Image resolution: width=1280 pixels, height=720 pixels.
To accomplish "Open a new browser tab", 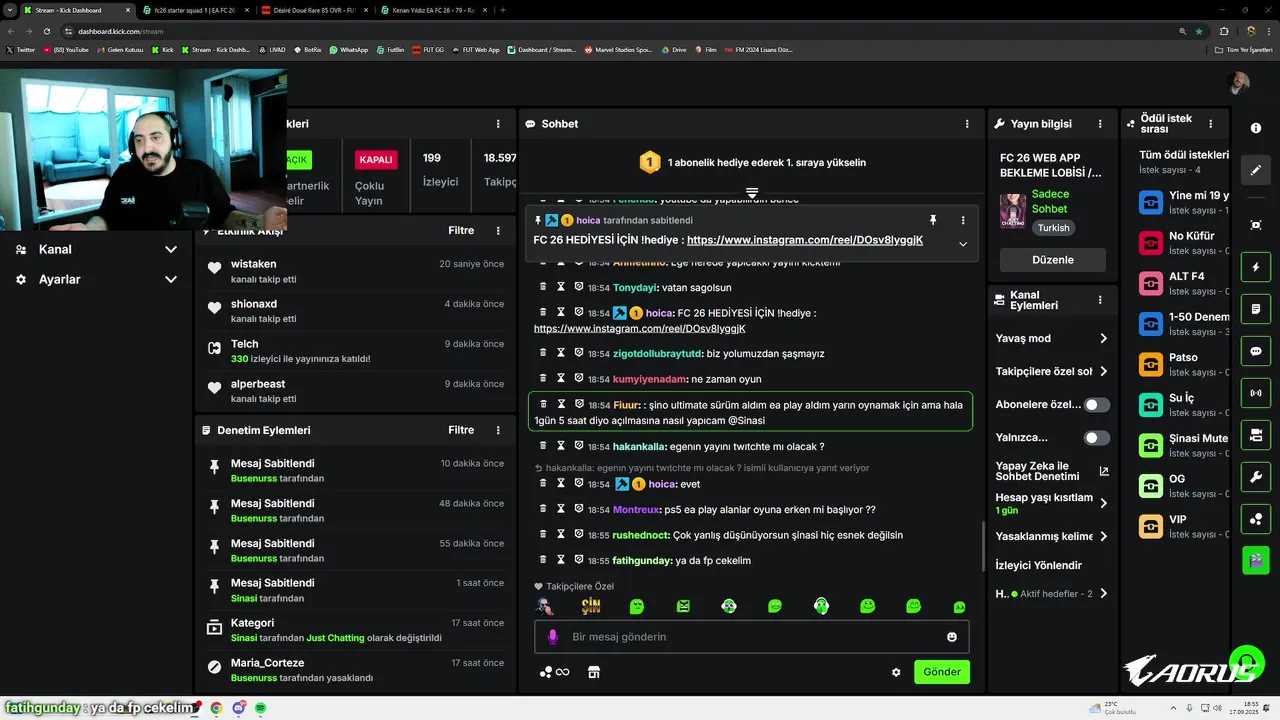I will [502, 10].
